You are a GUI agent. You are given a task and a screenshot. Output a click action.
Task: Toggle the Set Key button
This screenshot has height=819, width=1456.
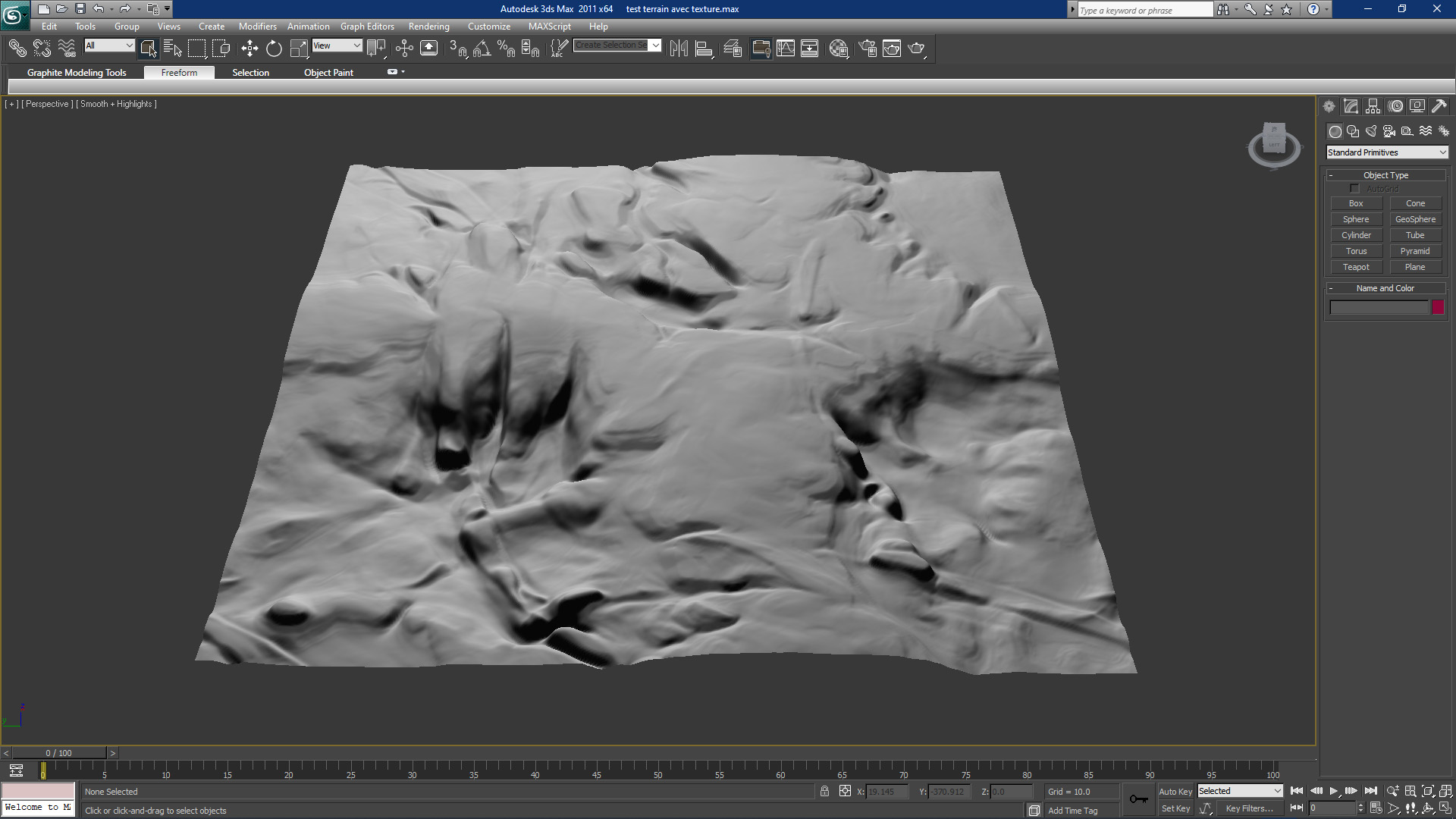point(1176,808)
